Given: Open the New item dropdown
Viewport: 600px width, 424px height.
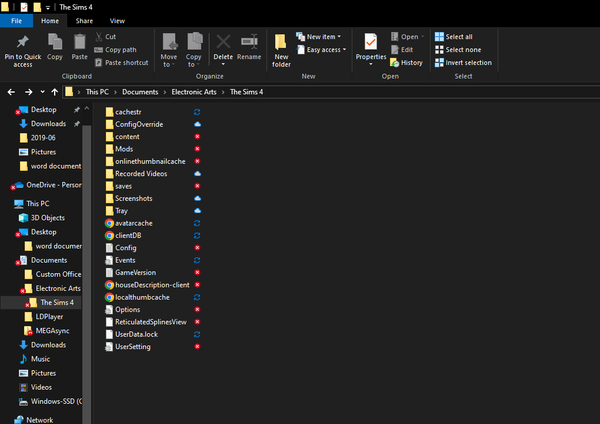Looking at the screenshot, I should pyautogui.click(x=318, y=37).
